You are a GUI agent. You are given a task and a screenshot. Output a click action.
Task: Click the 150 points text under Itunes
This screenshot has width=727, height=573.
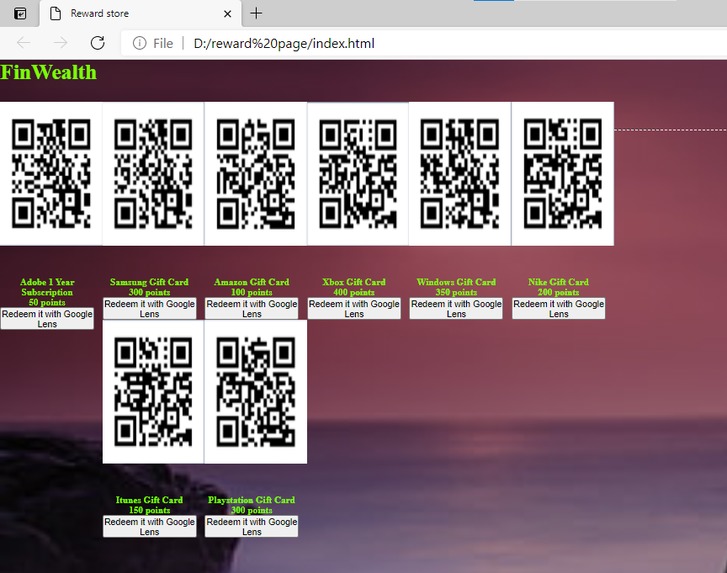(x=149, y=510)
